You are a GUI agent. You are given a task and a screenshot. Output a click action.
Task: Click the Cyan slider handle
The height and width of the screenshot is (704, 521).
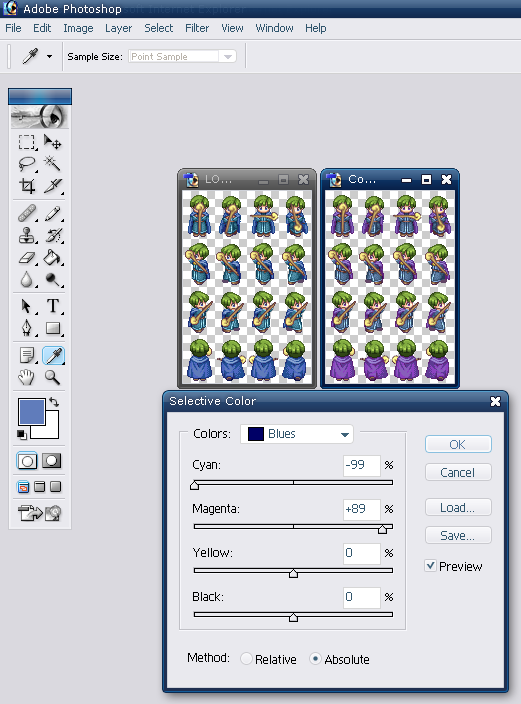point(194,485)
